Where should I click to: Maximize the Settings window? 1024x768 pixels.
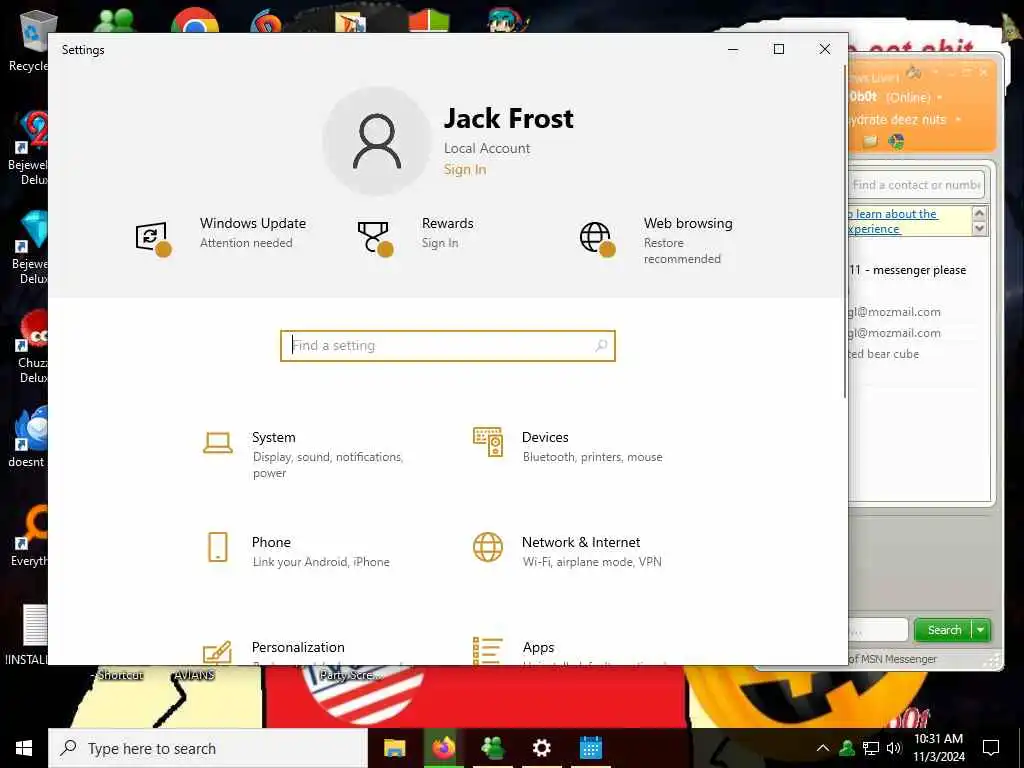pyautogui.click(x=778, y=49)
